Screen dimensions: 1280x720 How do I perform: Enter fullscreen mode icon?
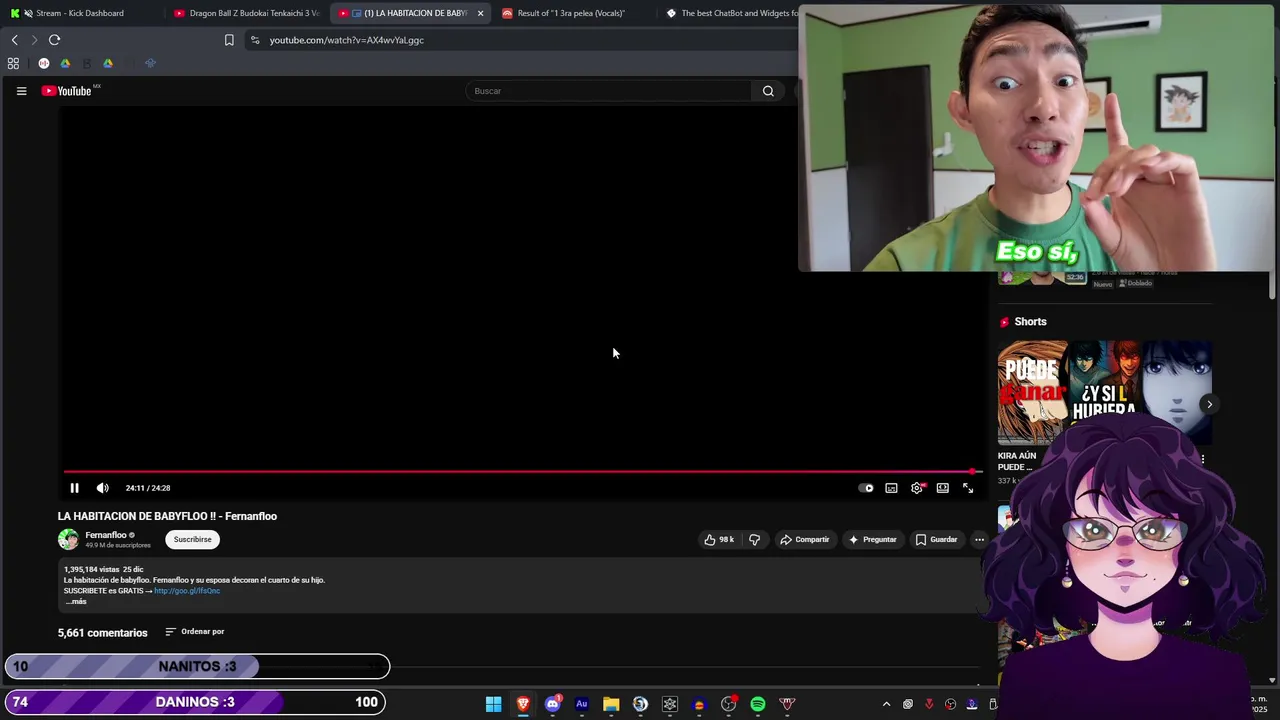968,488
